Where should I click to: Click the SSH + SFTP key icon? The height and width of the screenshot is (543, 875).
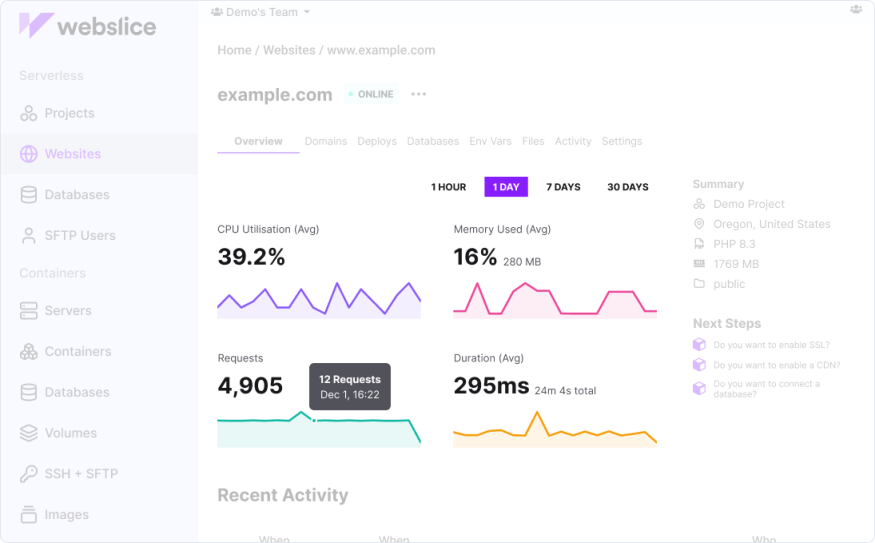pos(29,474)
